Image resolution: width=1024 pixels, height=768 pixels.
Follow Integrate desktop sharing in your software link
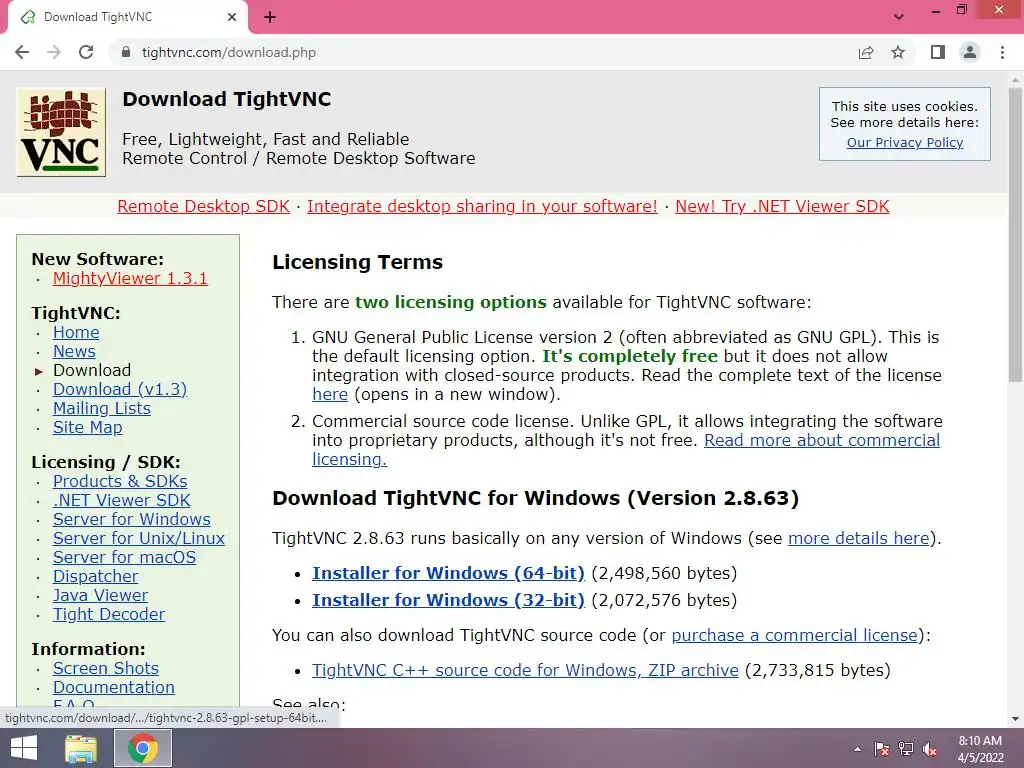pyautogui.click(x=482, y=206)
